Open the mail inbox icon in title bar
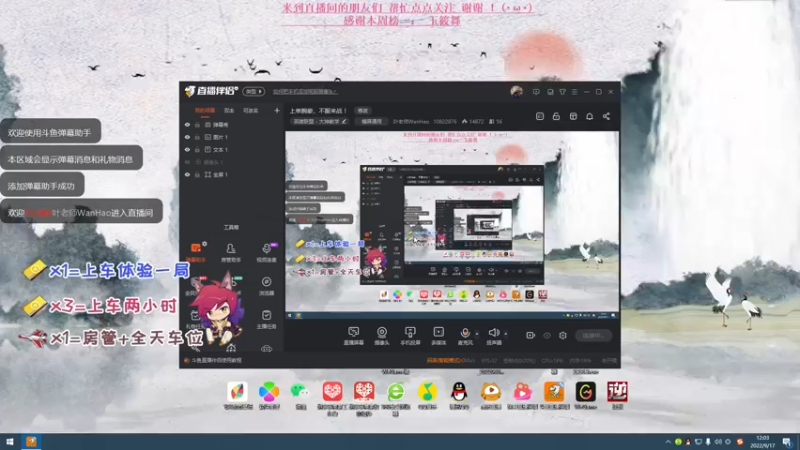This screenshot has height=450, width=800. coord(550,92)
